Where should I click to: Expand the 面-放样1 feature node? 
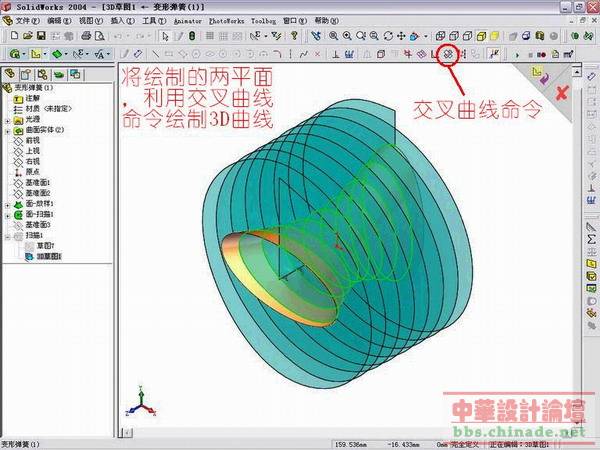(x=7, y=204)
